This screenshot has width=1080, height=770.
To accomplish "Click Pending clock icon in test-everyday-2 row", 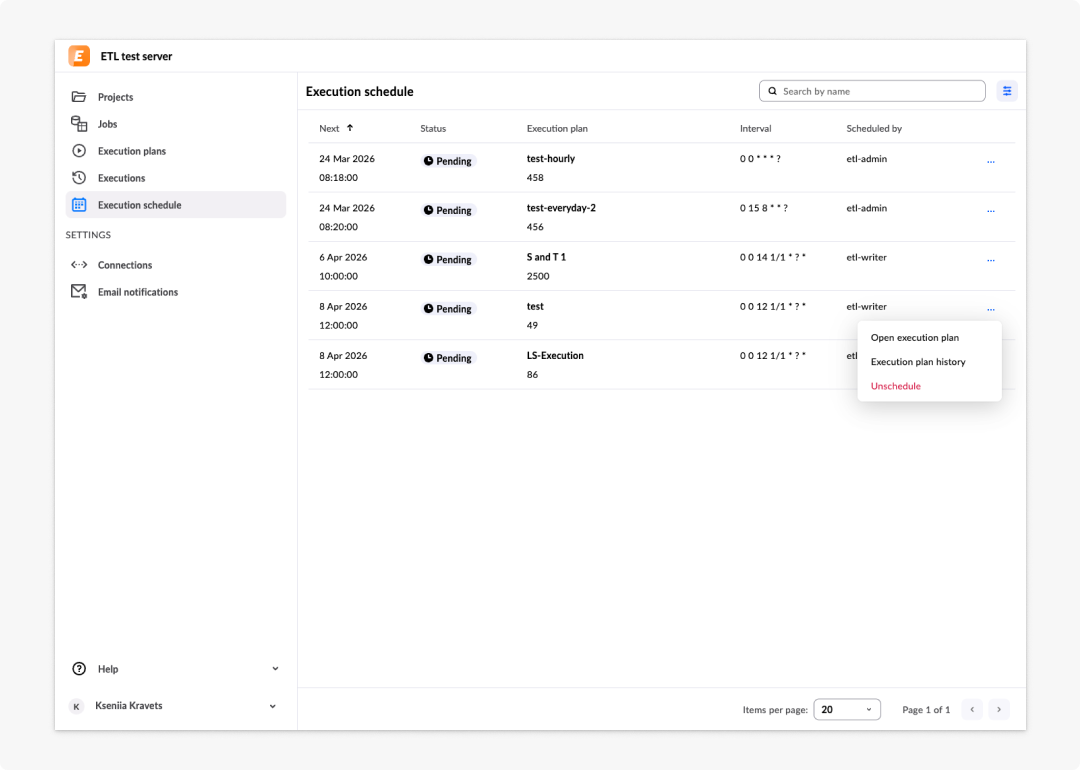I will 428,210.
